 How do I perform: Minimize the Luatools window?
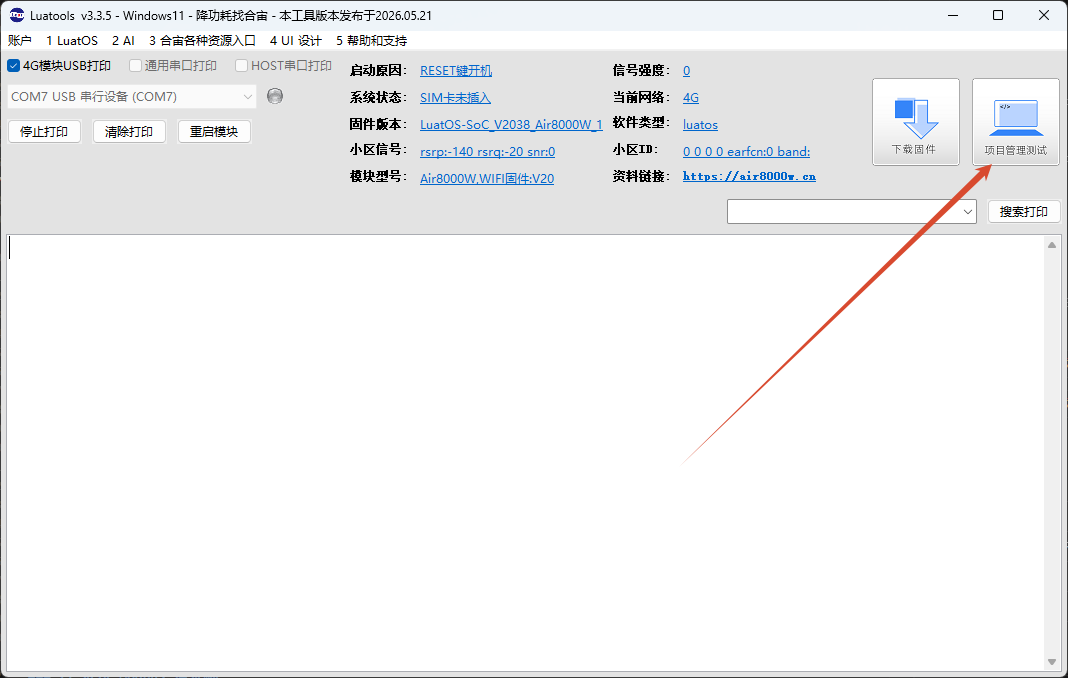click(x=953, y=15)
